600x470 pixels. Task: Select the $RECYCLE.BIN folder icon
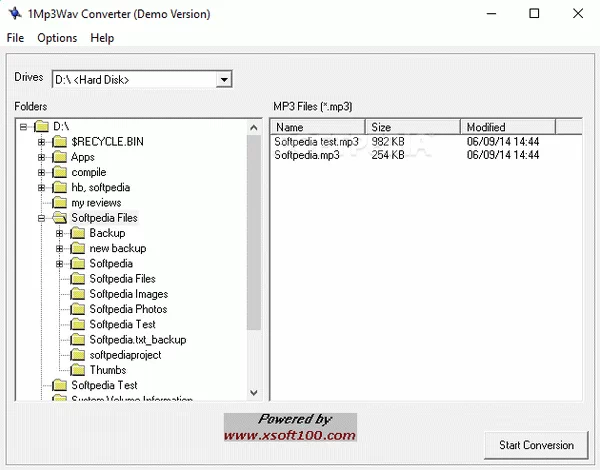[59, 142]
